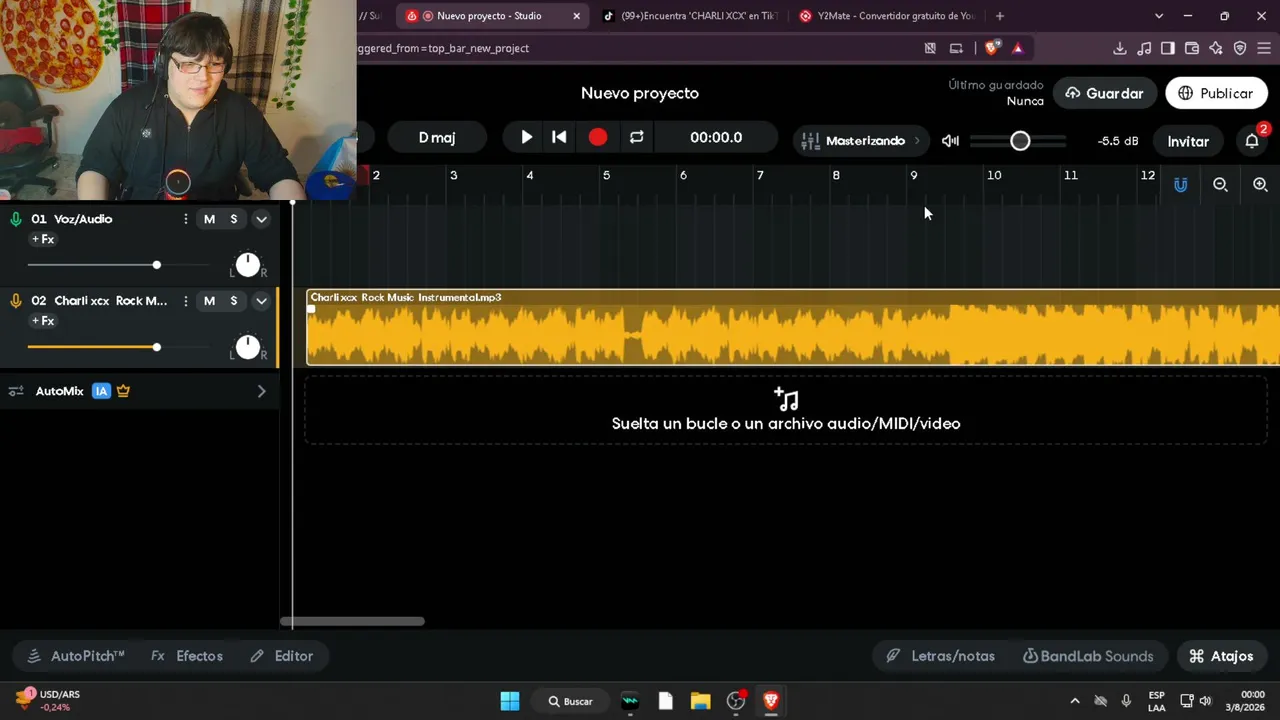The width and height of the screenshot is (1280, 720).
Task: Solo the 01 Voz/Audio track
Action: tap(234, 219)
